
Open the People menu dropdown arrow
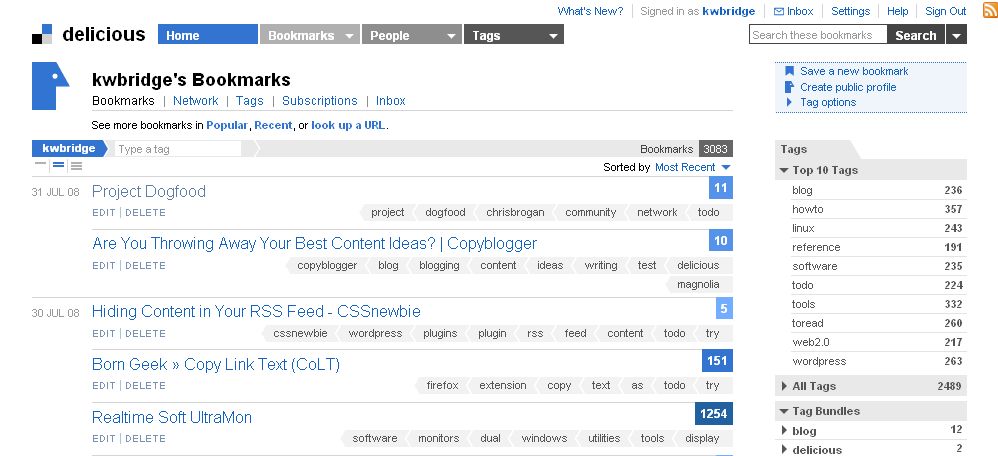(451, 36)
